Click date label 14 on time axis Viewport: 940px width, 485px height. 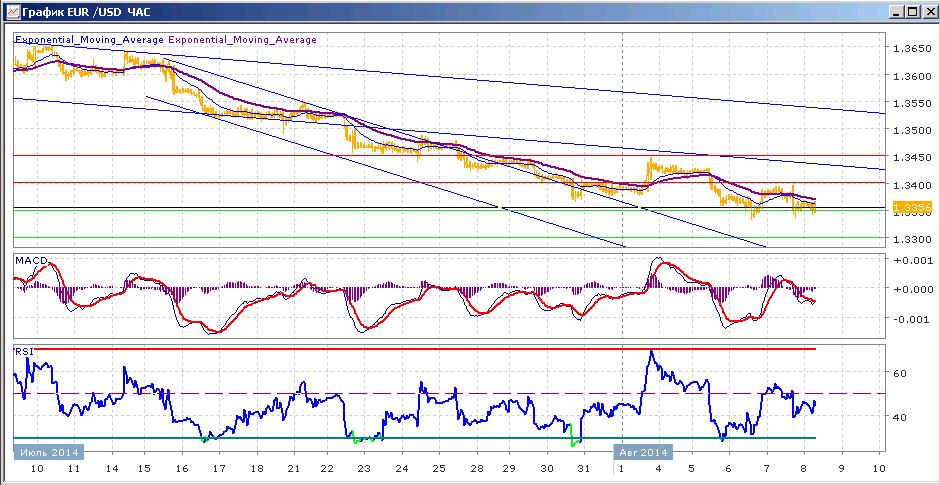click(110, 469)
